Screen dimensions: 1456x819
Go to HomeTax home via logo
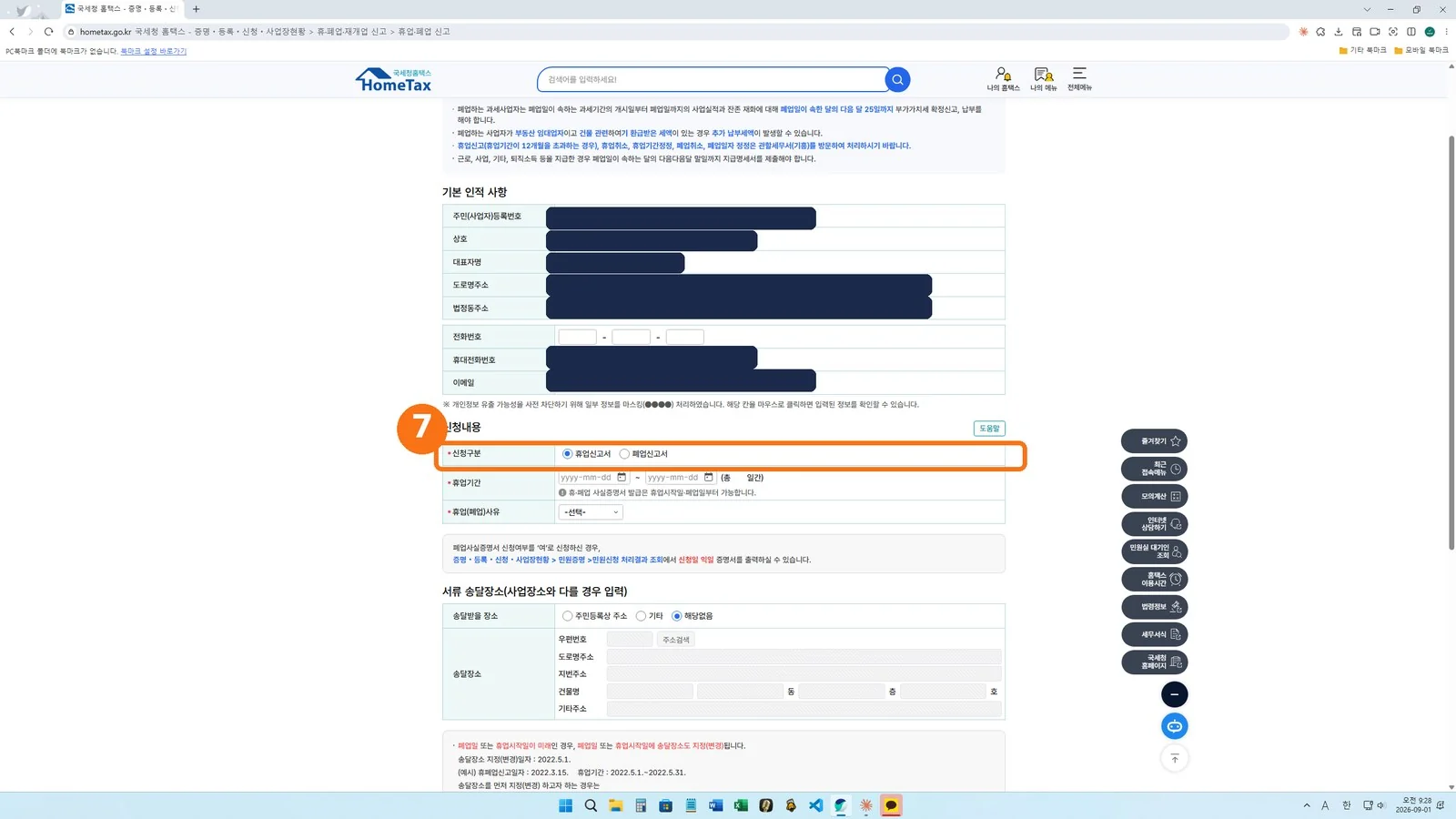point(394,80)
